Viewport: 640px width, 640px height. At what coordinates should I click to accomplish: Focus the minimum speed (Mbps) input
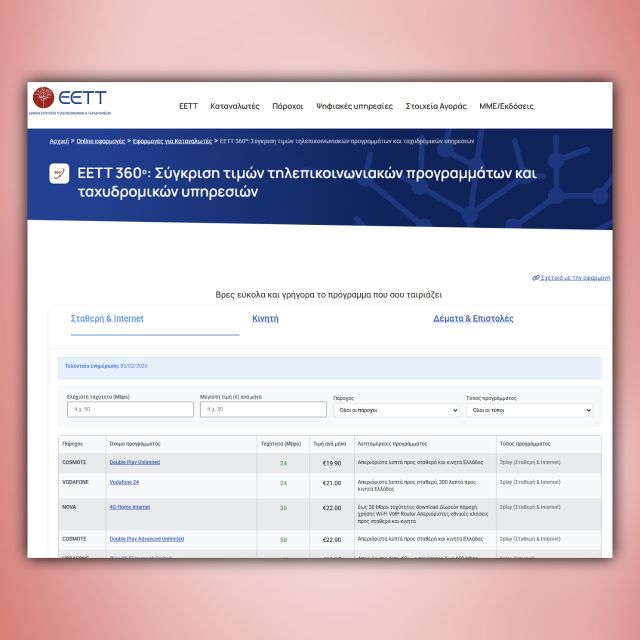coord(130,409)
